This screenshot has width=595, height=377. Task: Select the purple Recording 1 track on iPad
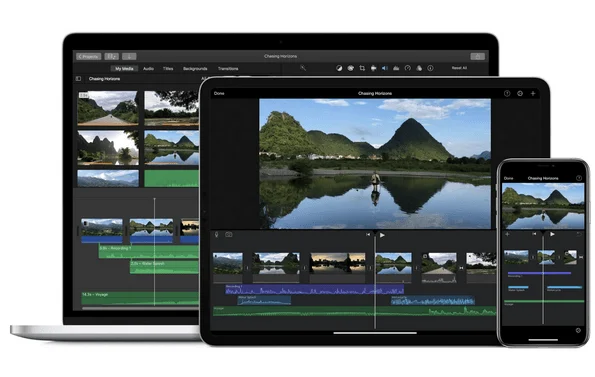pyautogui.click(x=315, y=290)
